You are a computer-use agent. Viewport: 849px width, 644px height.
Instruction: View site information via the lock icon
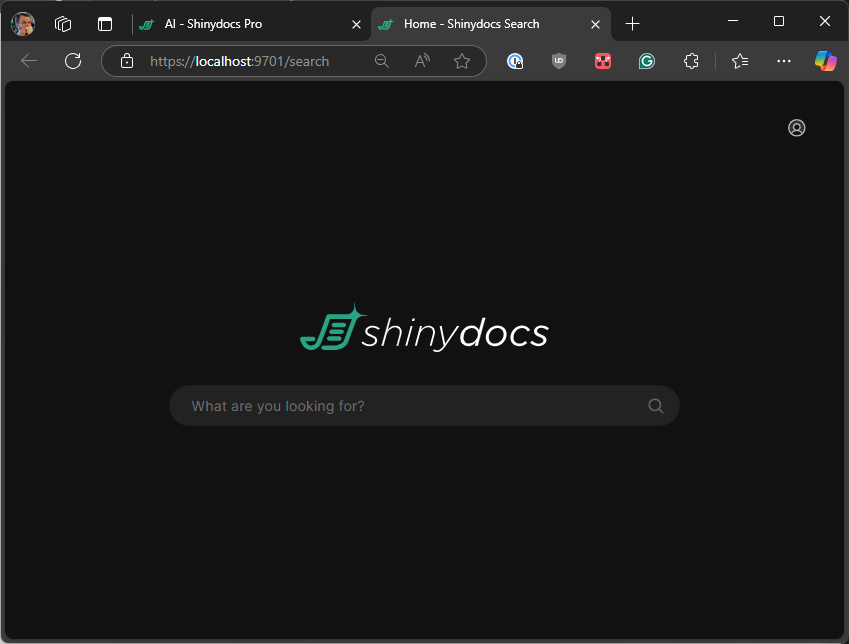[127, 61]
